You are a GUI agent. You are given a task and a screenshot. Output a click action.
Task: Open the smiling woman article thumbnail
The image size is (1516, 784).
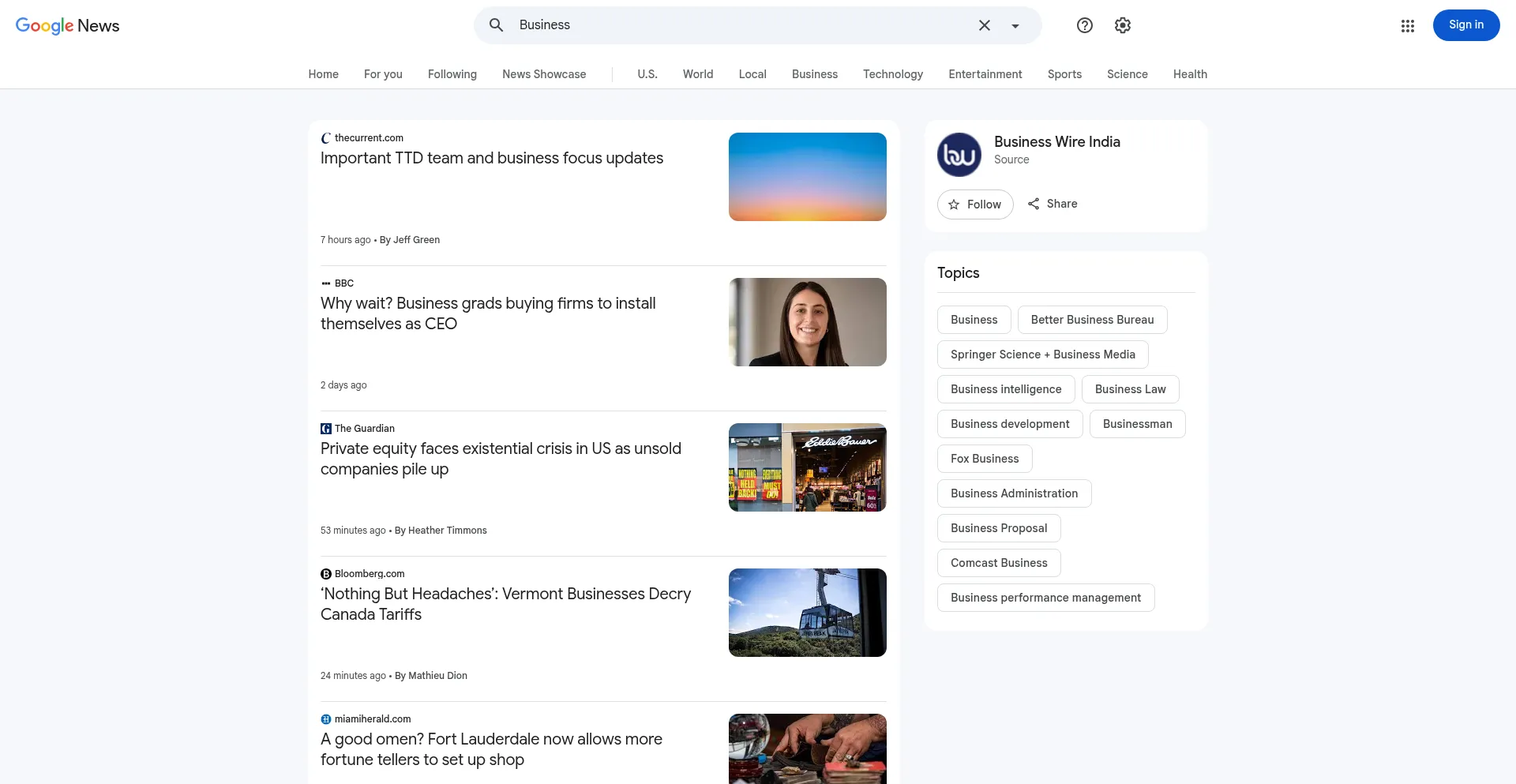[x=808, y=322]
